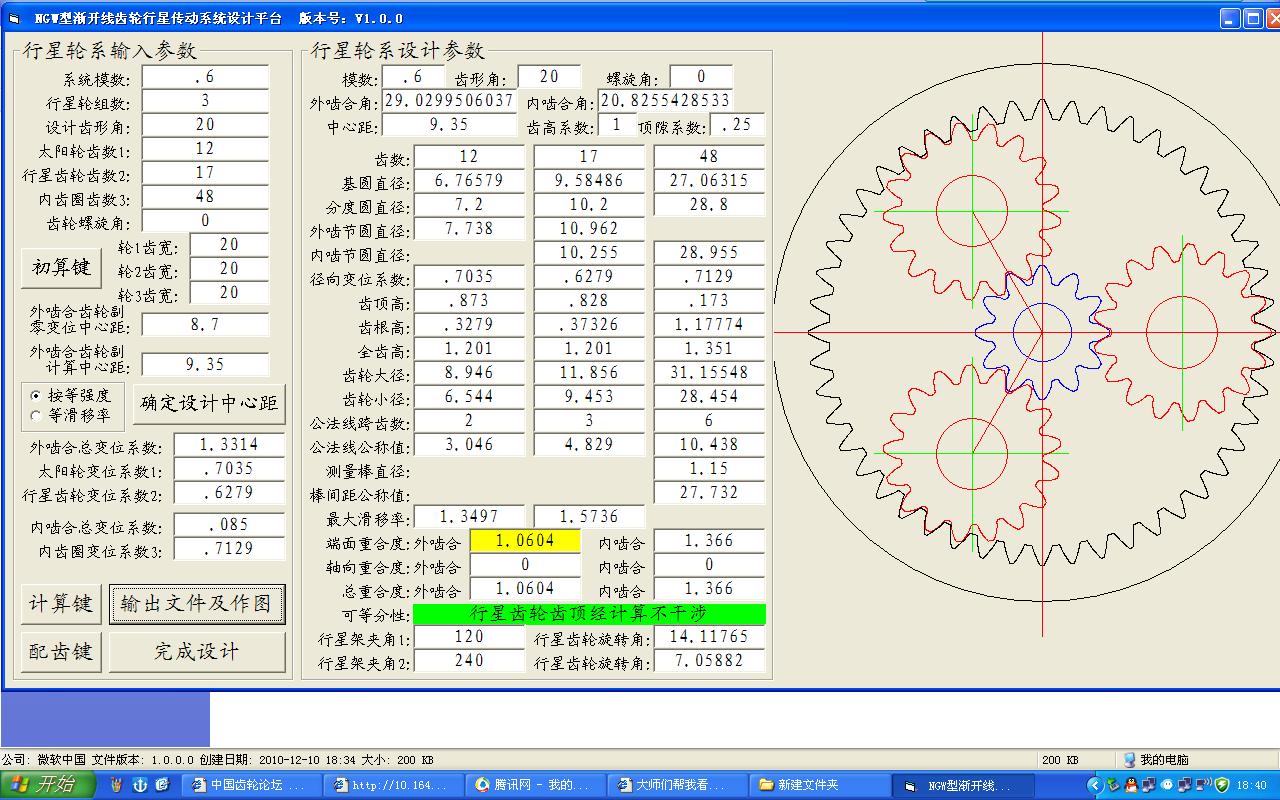1280x800 pixels.
Task: Click 内啮合总变位系数 field .085
Action: [229, 525]
